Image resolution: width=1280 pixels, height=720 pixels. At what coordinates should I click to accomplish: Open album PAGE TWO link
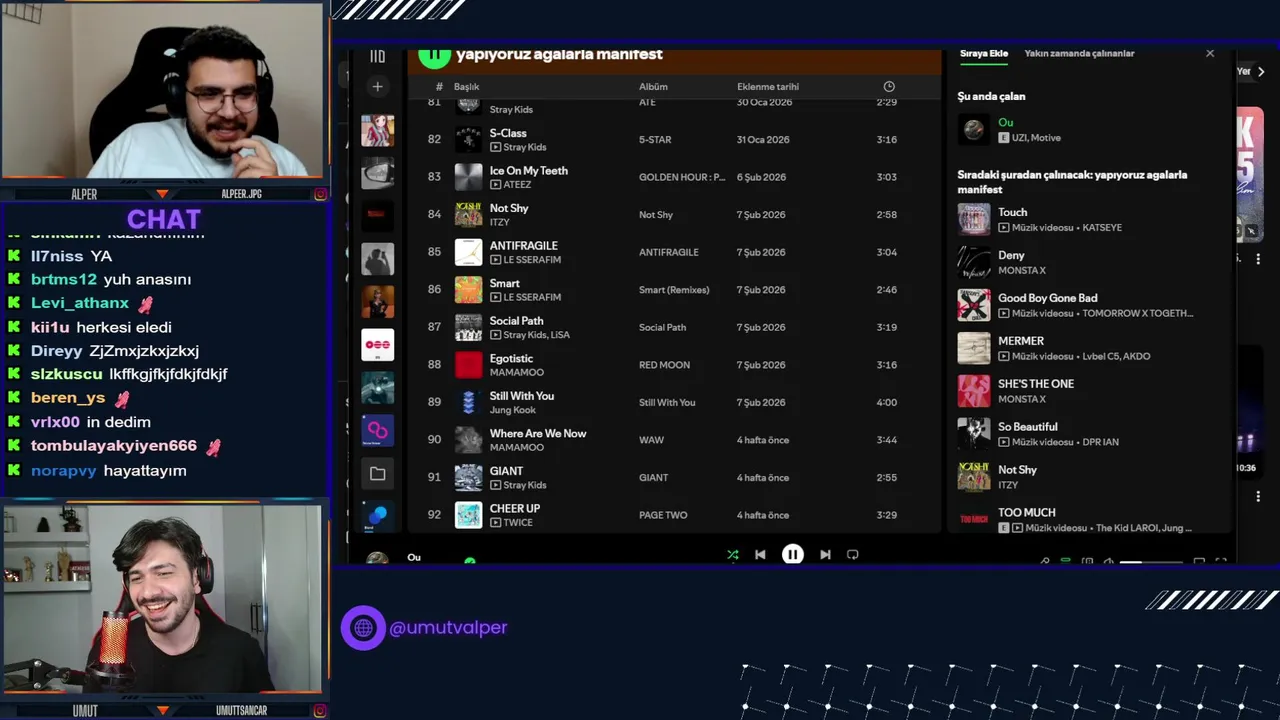pos(663,515)
